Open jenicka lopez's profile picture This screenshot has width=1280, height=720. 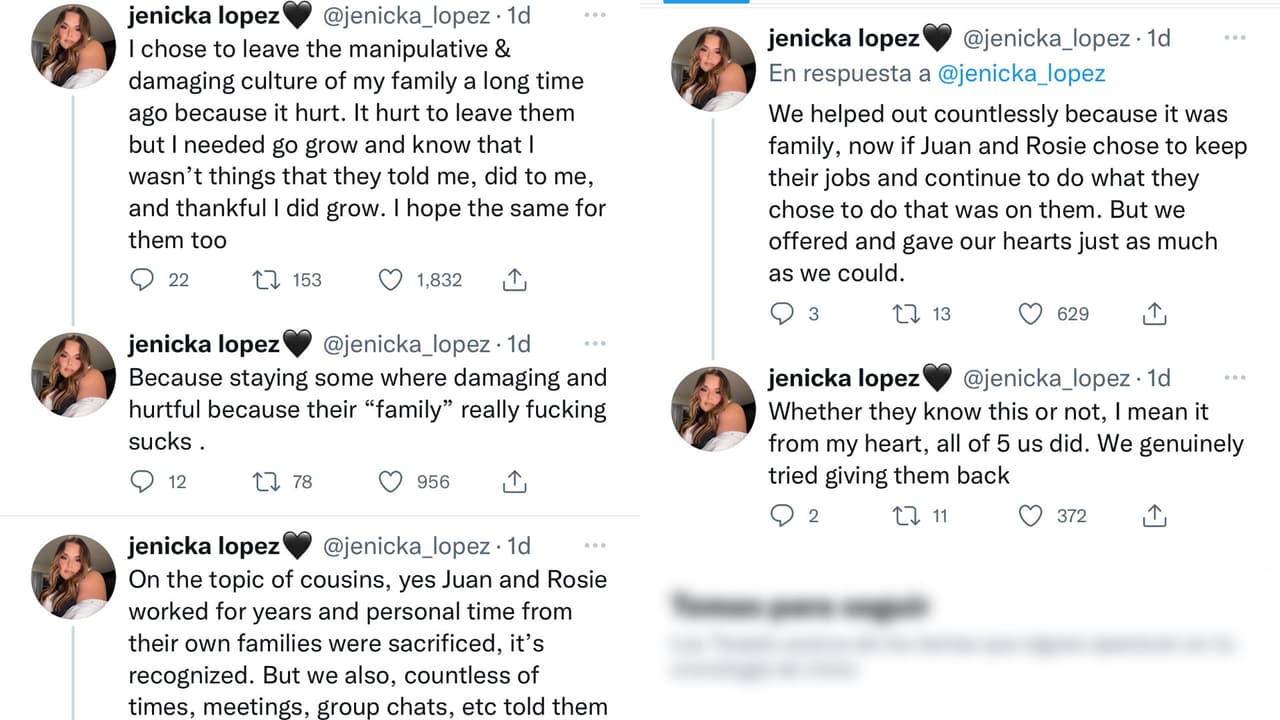(73, 46)
